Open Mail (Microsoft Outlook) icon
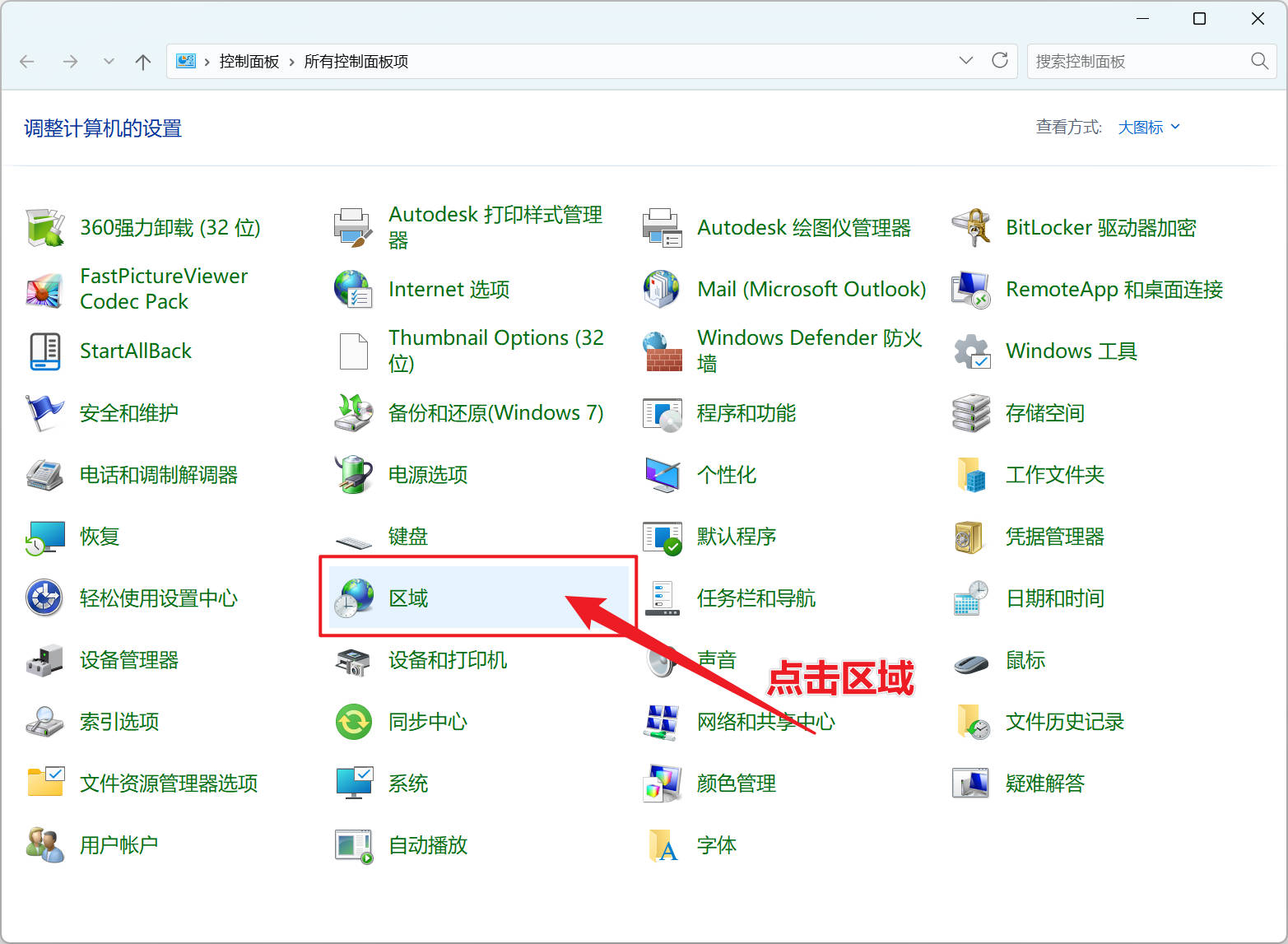 click(x=663, y=290)
